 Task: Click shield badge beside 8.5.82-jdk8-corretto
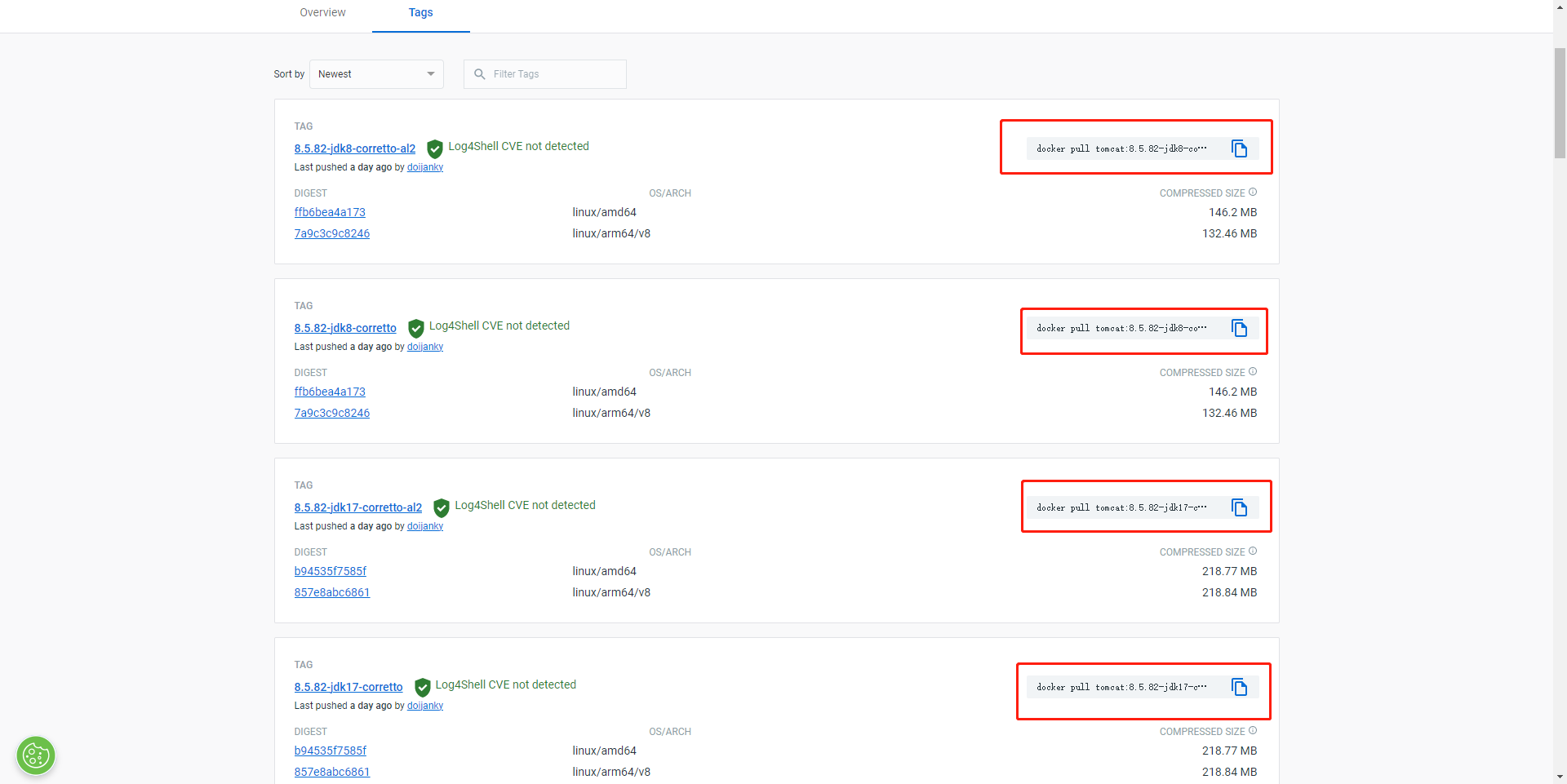pyautogui.click(x=416, y=328)
